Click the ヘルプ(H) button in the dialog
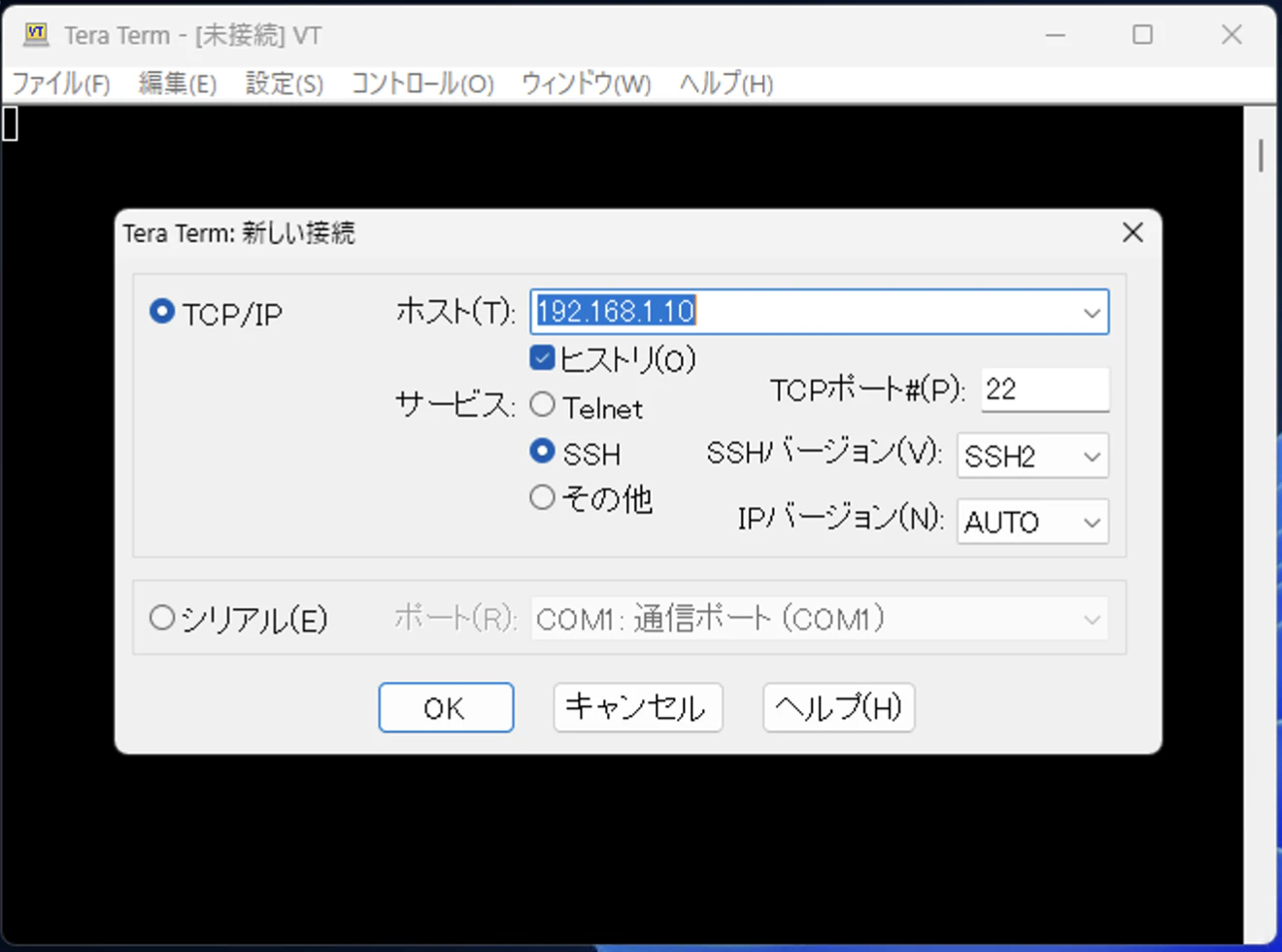 click(837, 707)
